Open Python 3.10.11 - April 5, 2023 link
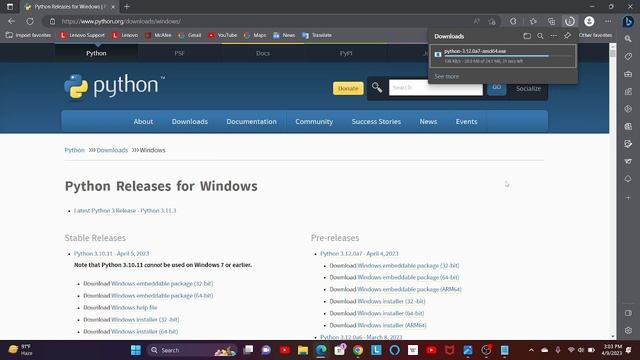The height and width of the screenshot is (360, 640). pos(111,253)
